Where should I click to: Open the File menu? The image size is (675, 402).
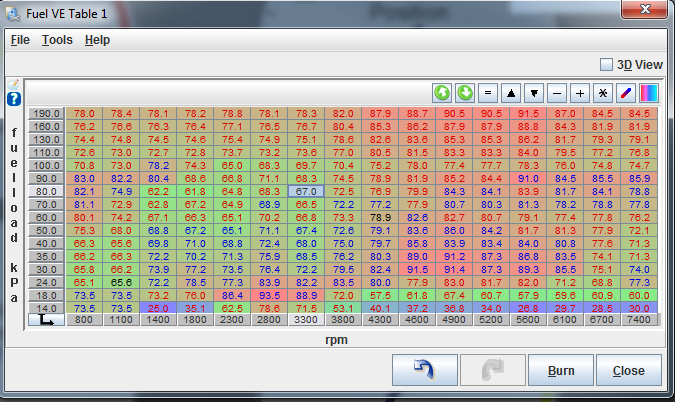[x=20, y=40]
